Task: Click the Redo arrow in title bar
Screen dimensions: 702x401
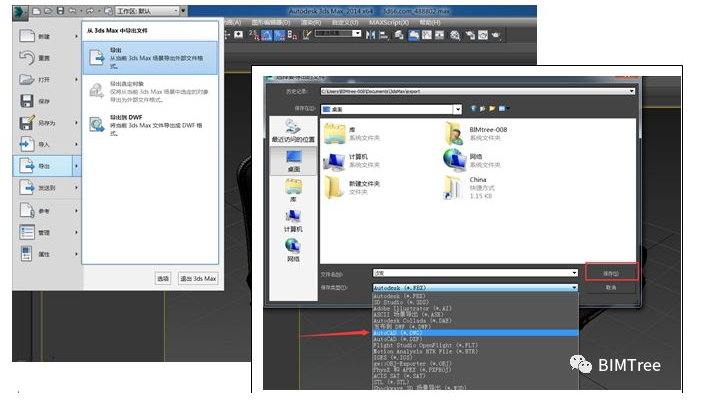Action: pyautogui.click(x=90, y=11)
